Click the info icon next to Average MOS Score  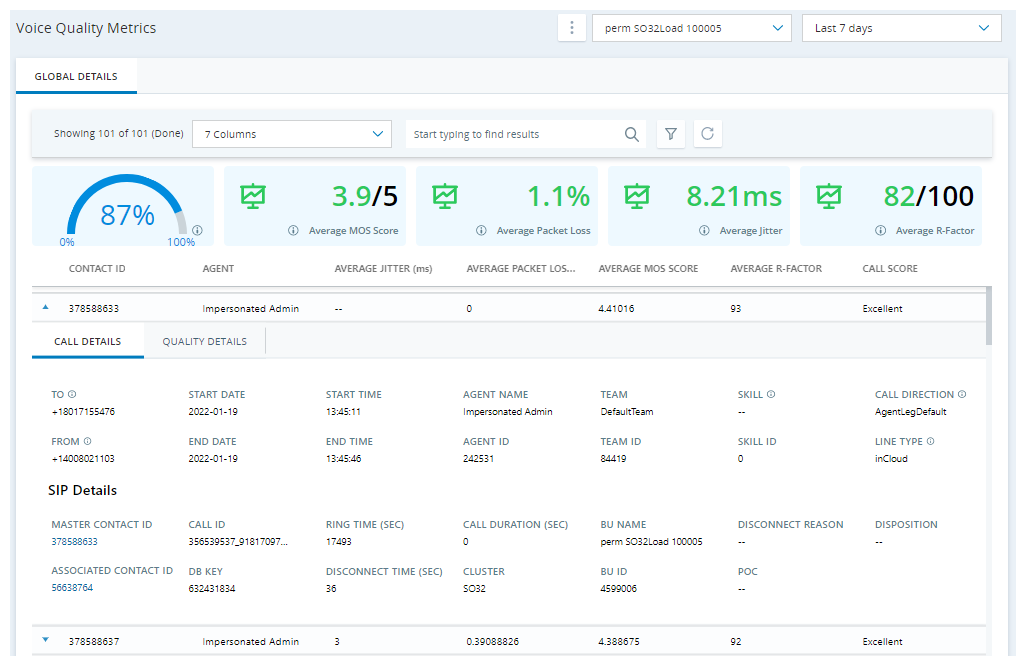tap(293, 230)
